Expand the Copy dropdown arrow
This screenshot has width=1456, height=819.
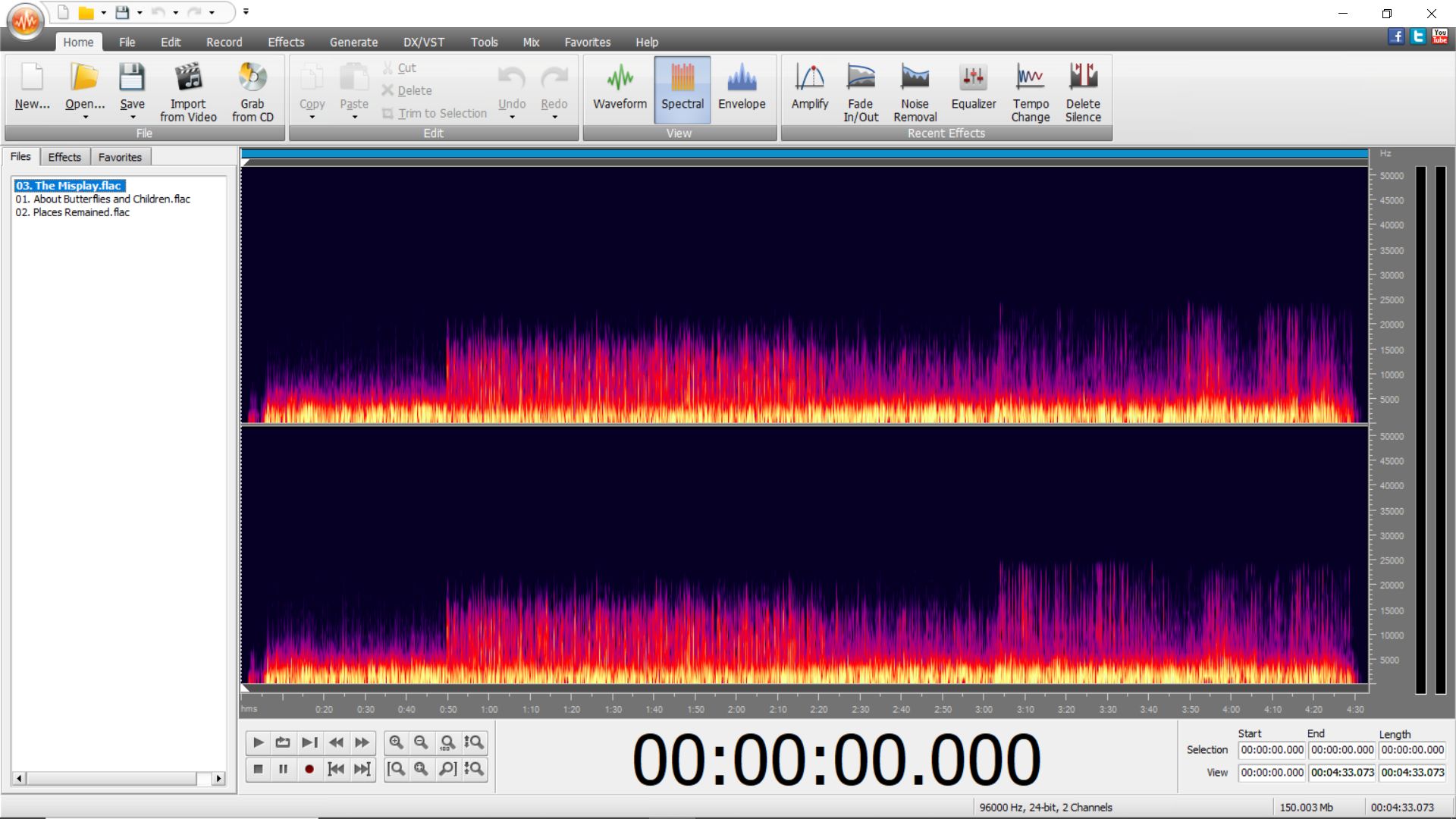tap(312, 118)
